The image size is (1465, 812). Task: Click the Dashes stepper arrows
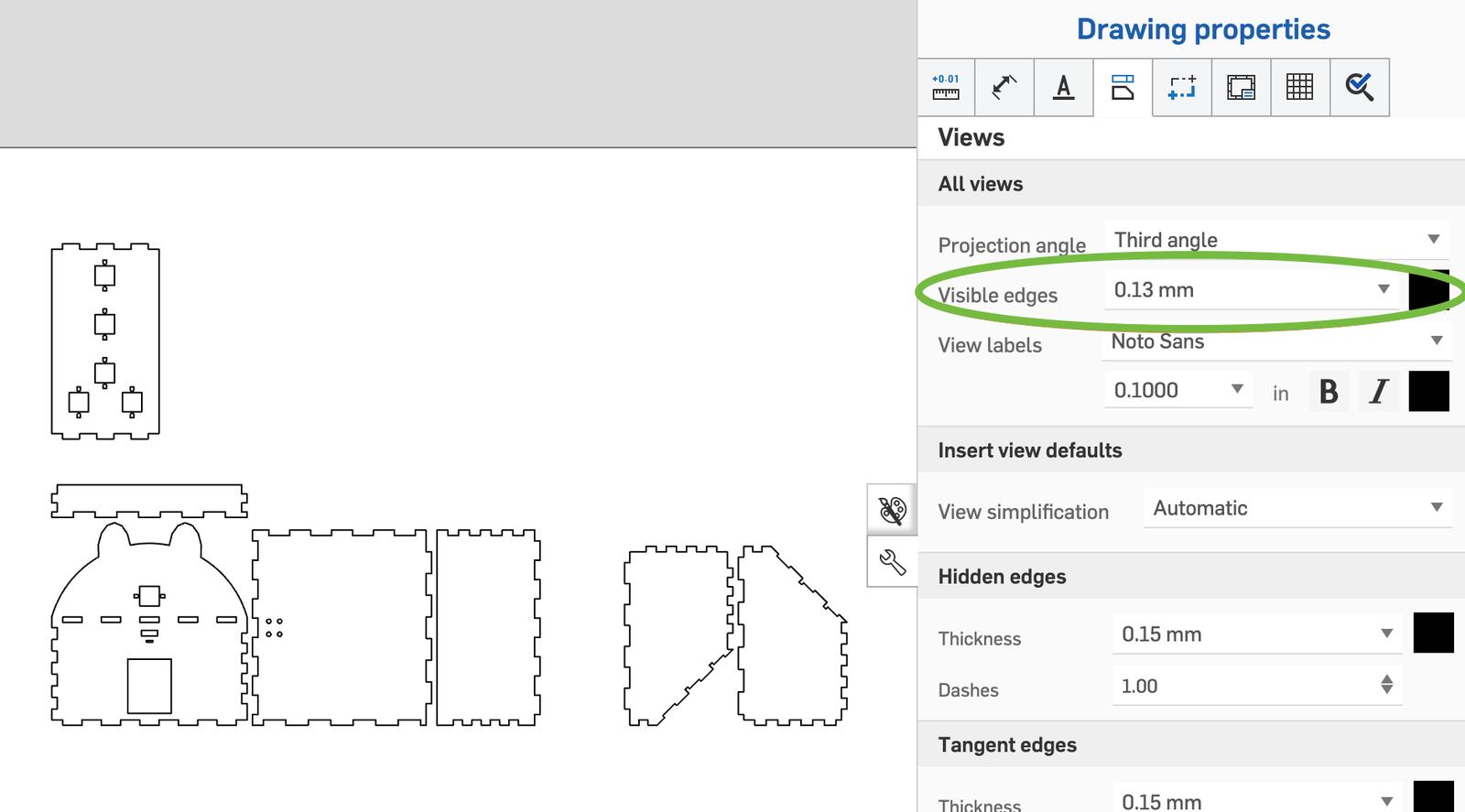click(x=1386, y=685)
